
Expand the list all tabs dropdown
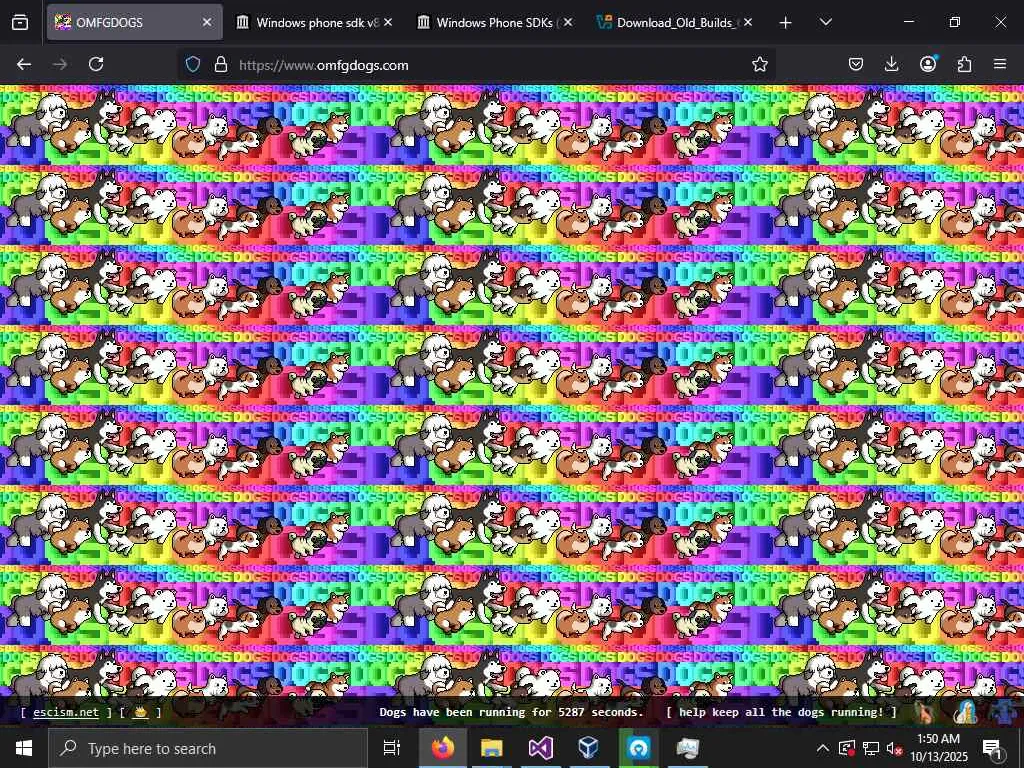(x=825, y=22)
